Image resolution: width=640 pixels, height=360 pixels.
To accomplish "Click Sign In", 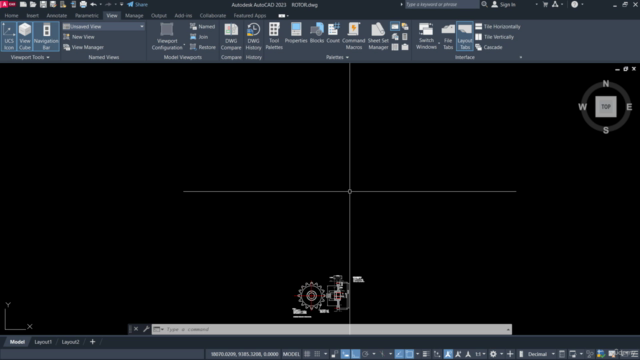I will point(504,4).
